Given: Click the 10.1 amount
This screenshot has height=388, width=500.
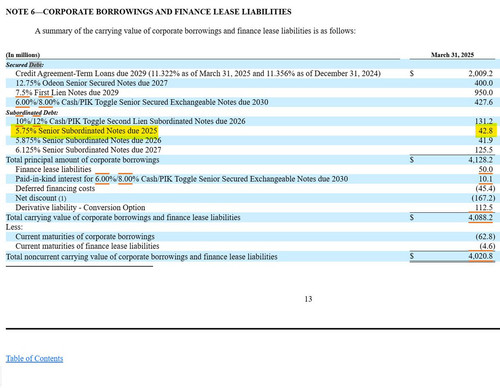Looking at the screenshot, I should [x=486, y=179].
